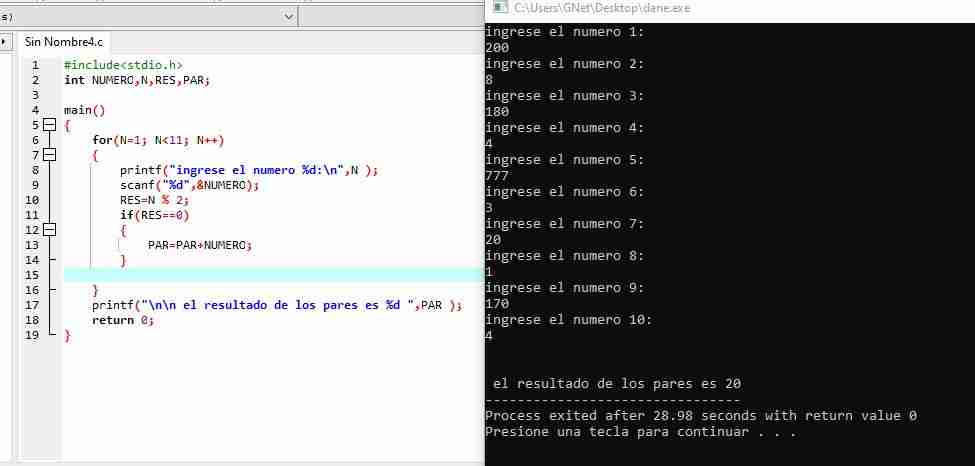Click the printf "ingrese el numero" line

249,170
